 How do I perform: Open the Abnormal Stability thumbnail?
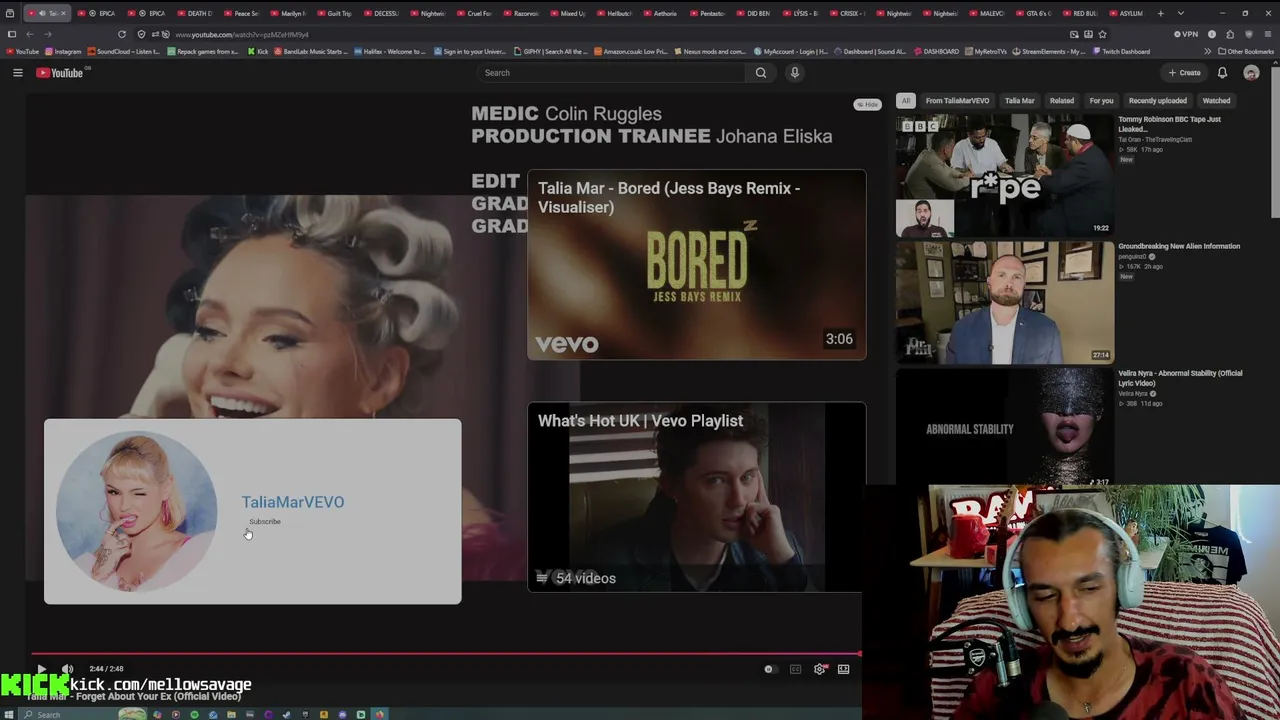click(1004, 428)
